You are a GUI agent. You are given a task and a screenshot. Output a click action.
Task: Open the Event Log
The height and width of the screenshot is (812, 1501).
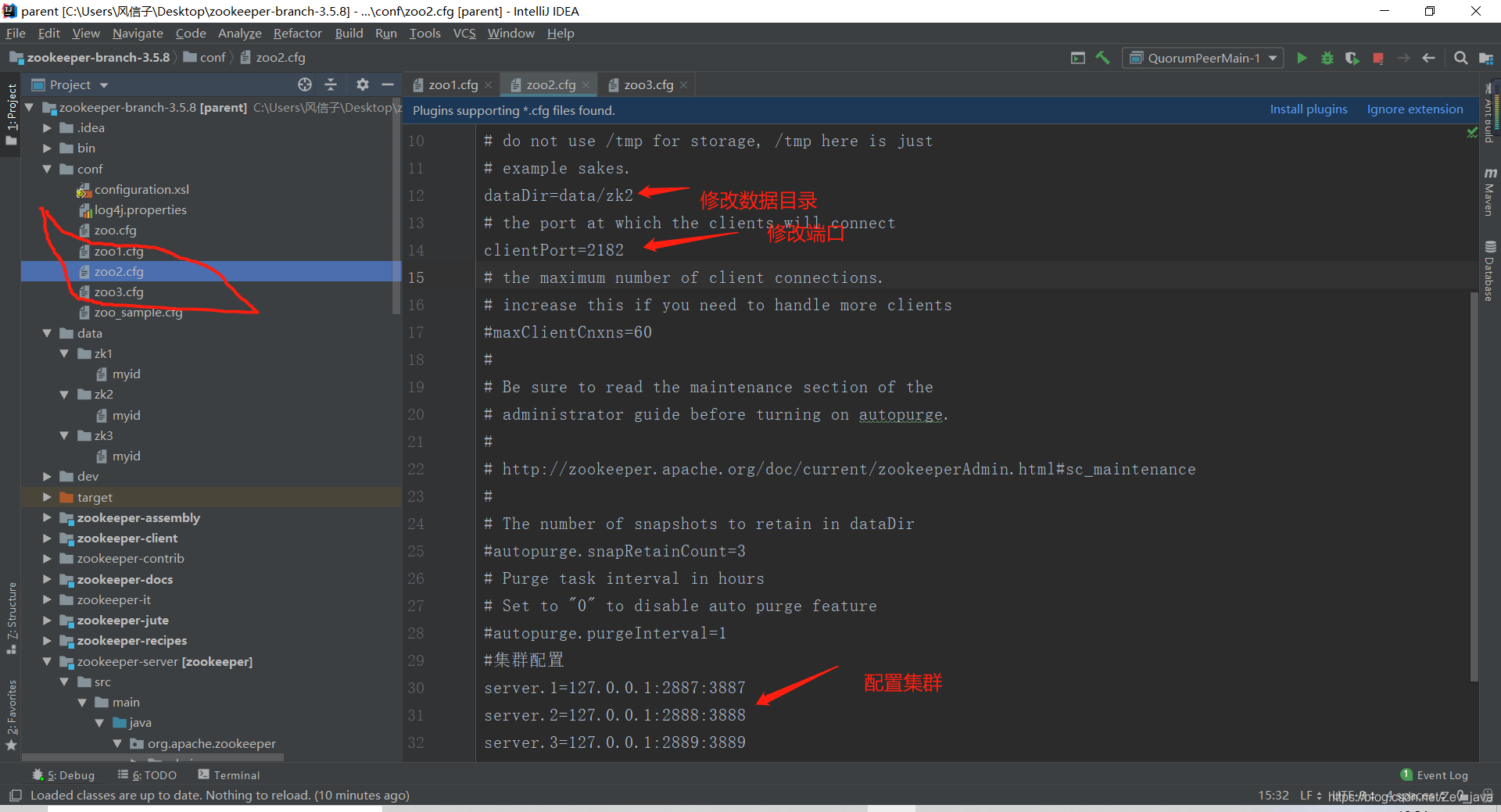click(1435, 774)
